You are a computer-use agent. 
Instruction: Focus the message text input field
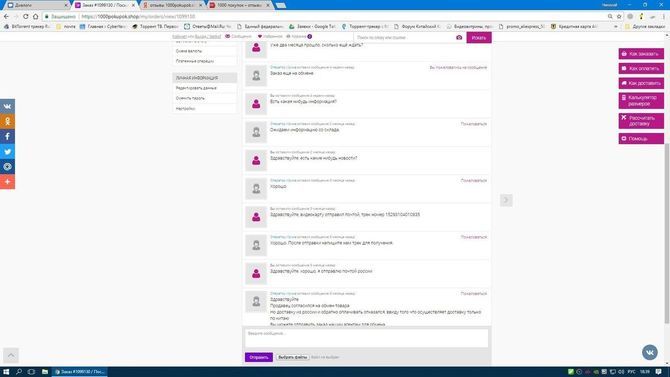point(367,338)
